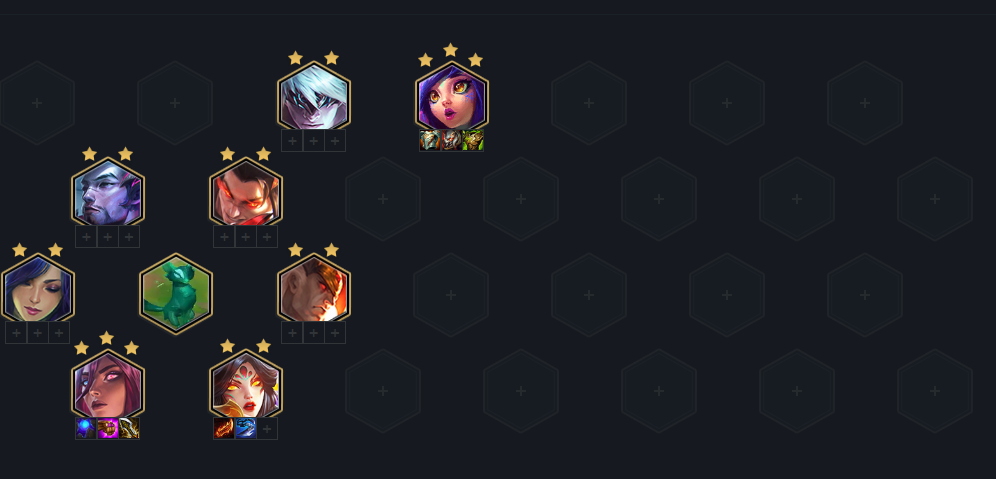This screenshot has width=996, height=479.
Task: Click the bearded Yone champion portrait
Action: coord(107,193)
